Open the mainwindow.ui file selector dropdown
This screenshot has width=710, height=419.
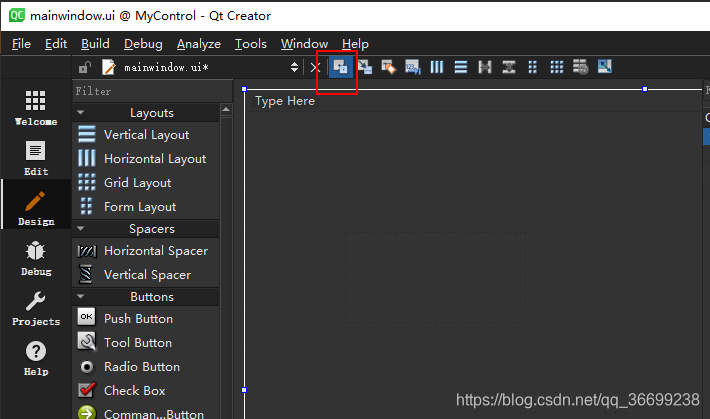click(294, 67)
